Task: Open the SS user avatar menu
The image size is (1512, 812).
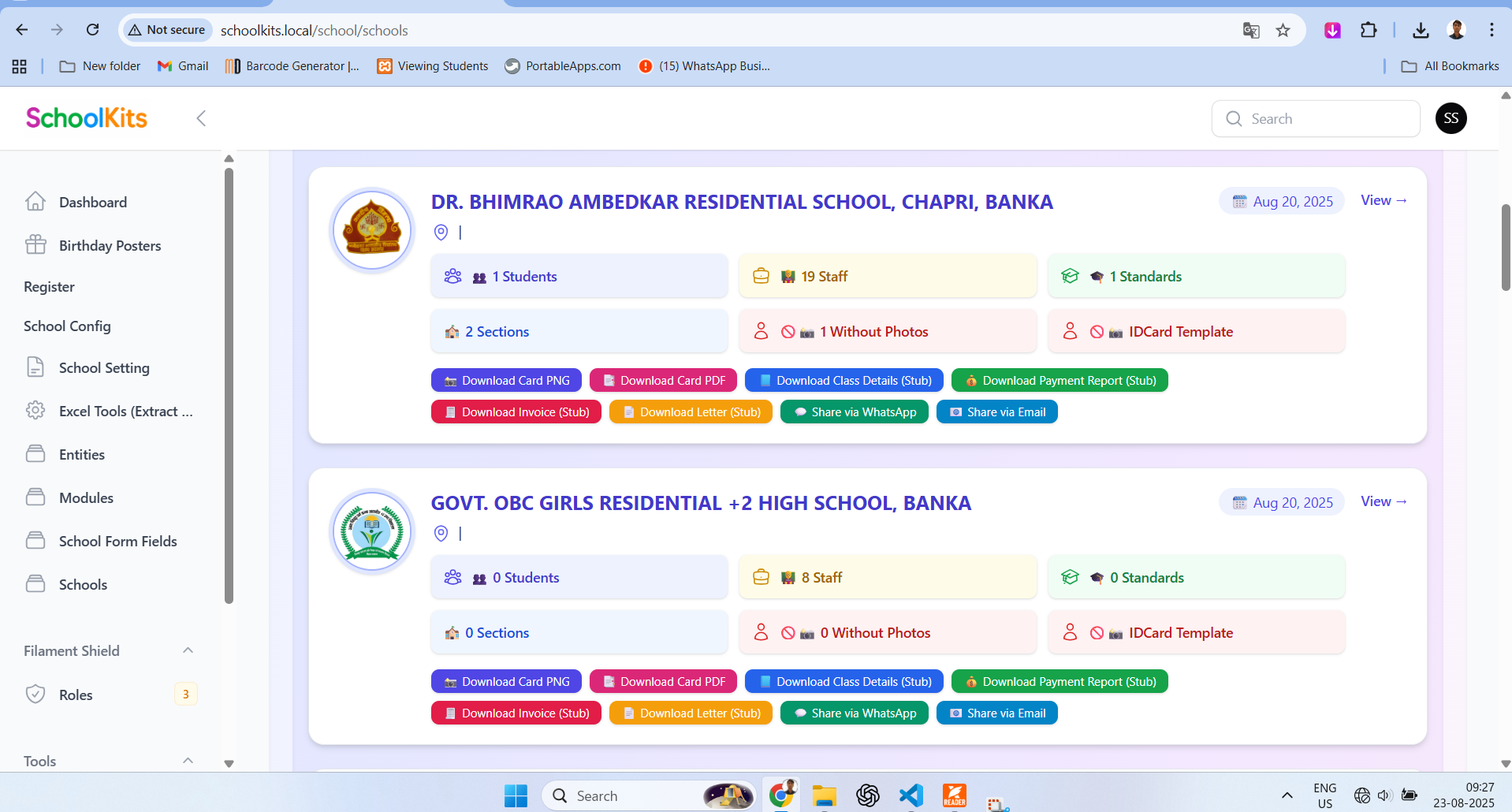Action: coord(1451,118)
